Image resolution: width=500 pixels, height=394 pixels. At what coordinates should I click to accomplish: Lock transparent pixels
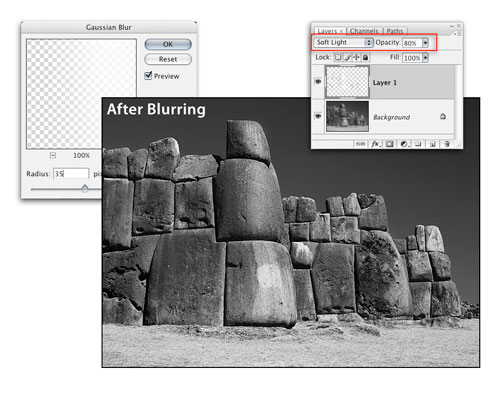(338, 57)
